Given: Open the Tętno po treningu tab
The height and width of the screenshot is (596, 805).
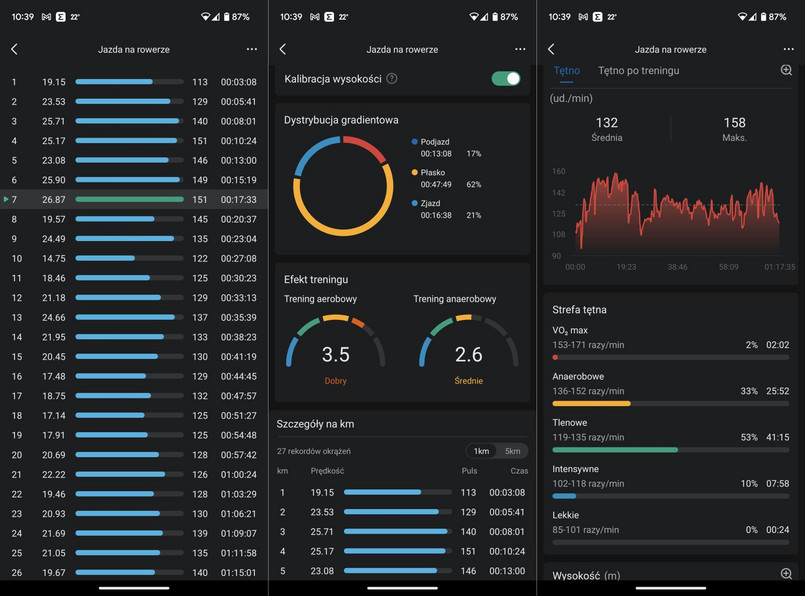Looking at the screenshot, I should [639, 71].
